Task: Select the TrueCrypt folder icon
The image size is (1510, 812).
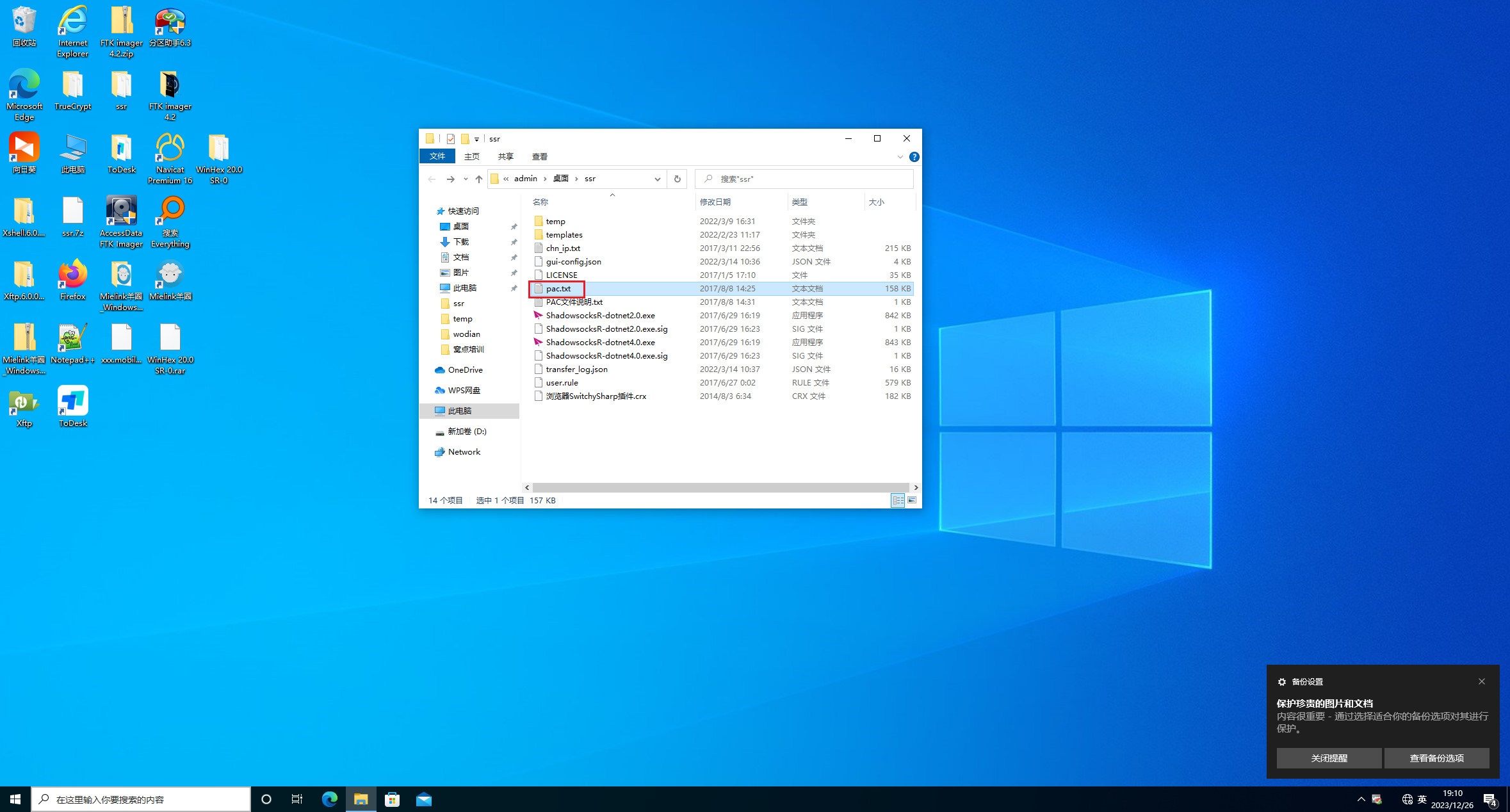Action: tap(72, 90)
